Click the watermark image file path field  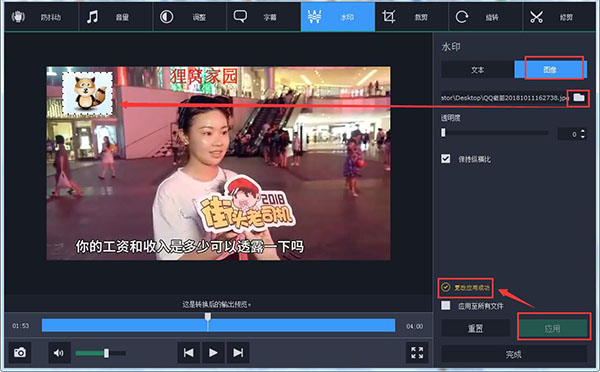(504, 98)
